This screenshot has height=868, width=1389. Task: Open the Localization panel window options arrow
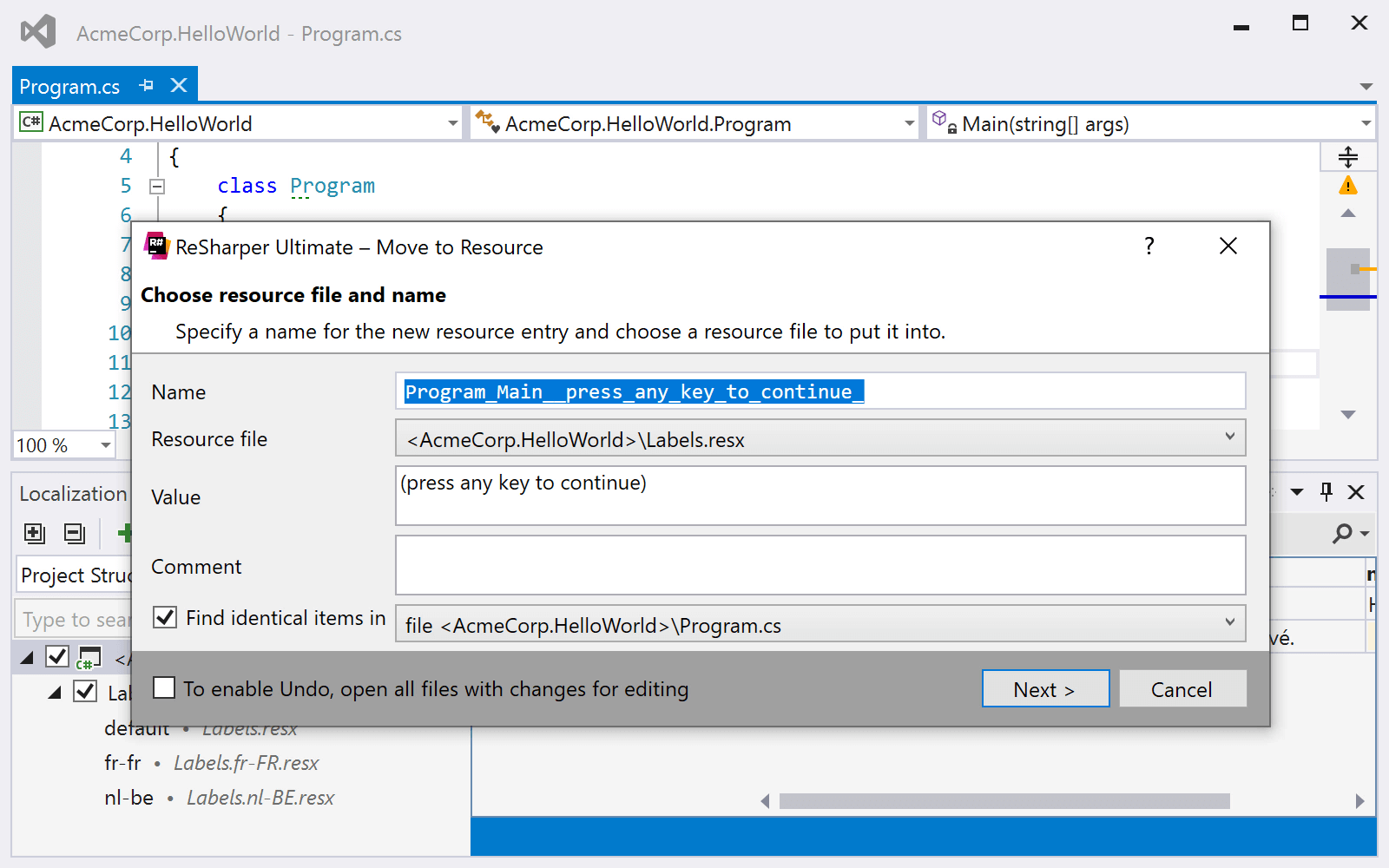1297,492
